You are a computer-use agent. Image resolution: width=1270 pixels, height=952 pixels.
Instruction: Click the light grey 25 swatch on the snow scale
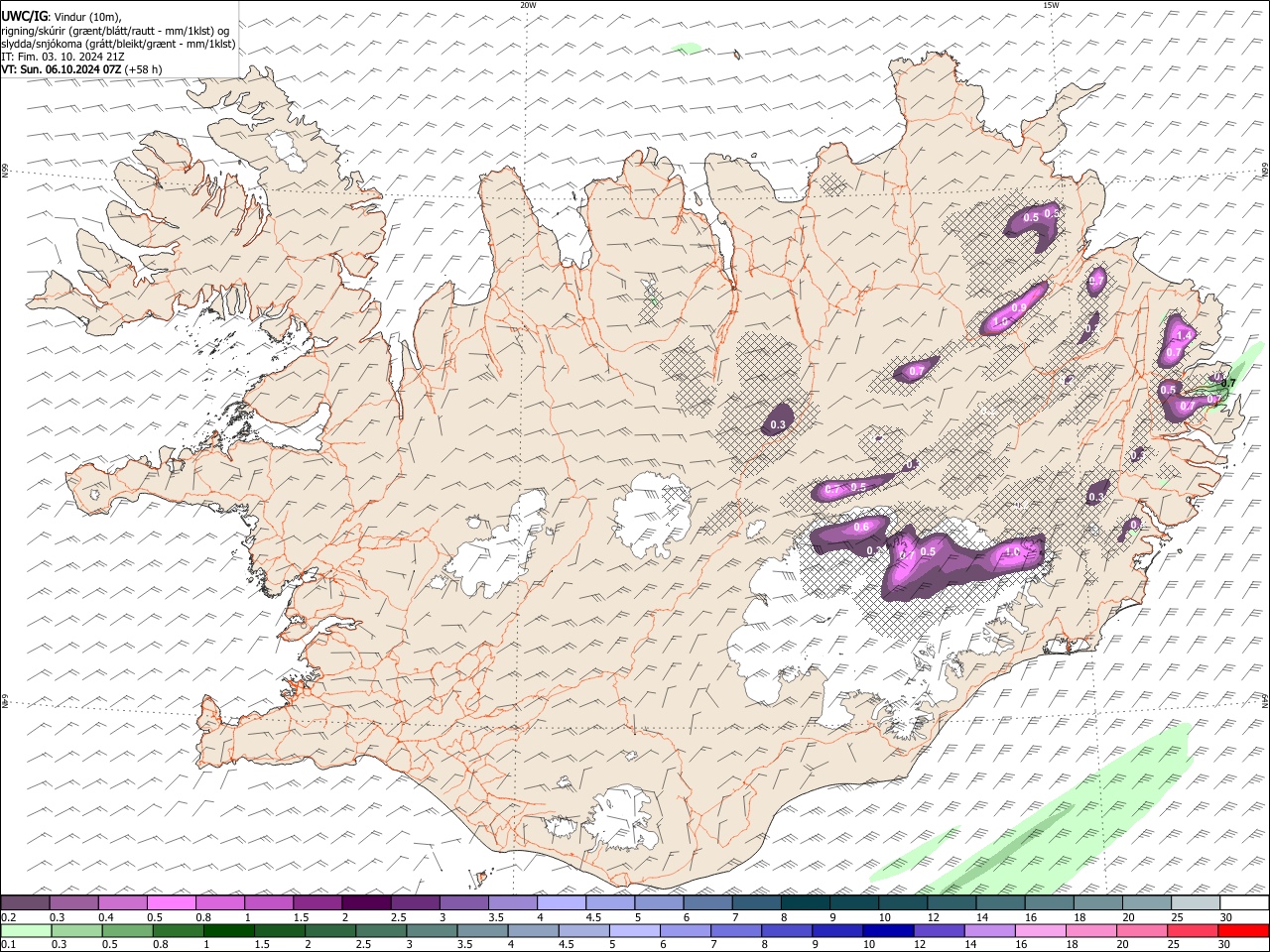(1196, 902)
